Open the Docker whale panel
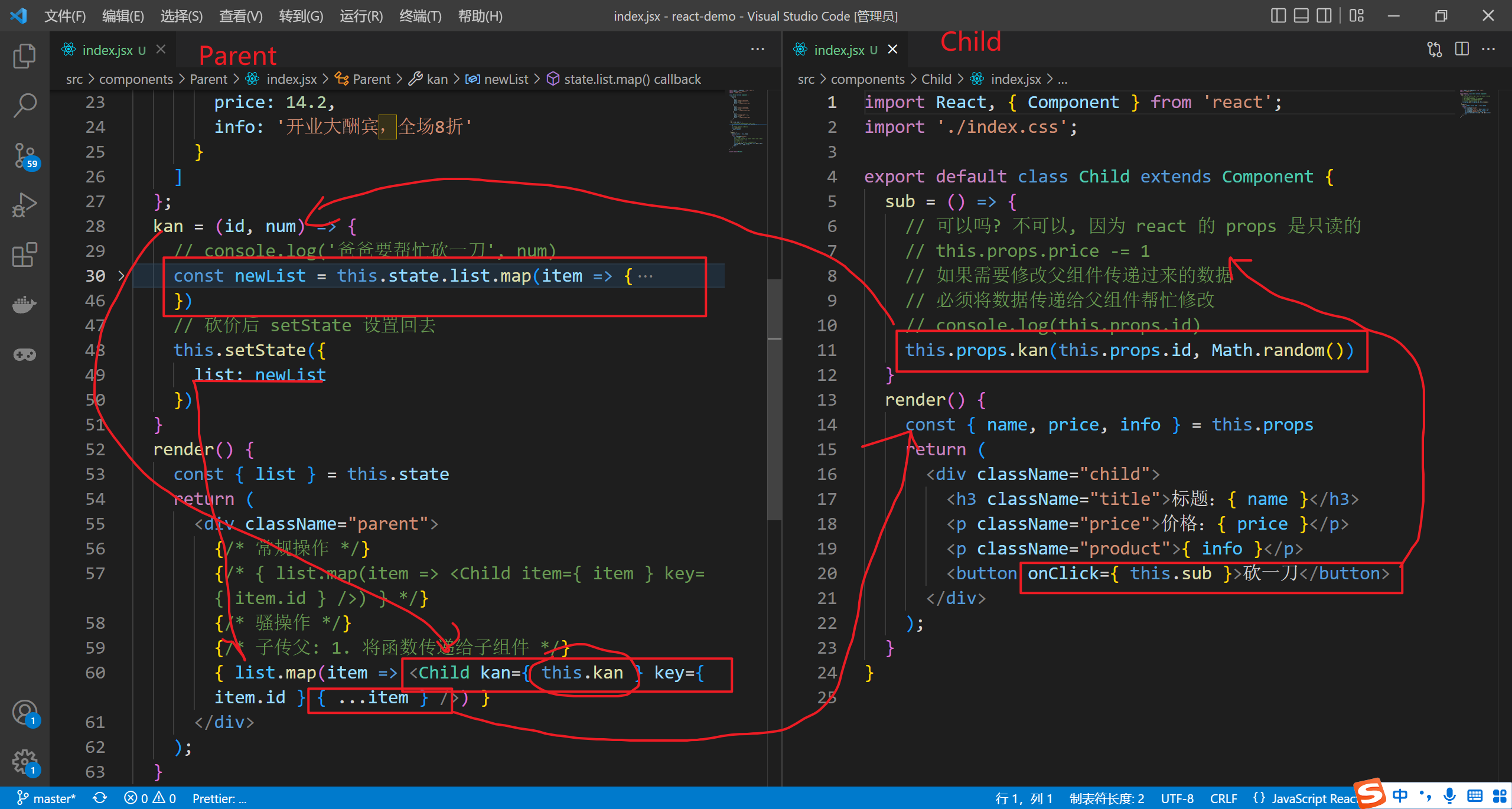1512x809 pixels. pyautogui.click(x=24, y=305)
